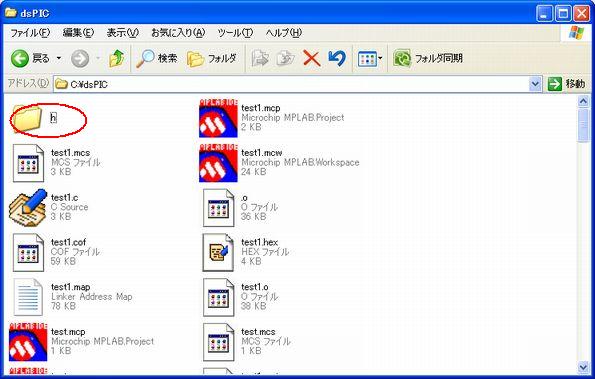Click the Move To toolbar icon
The height and width of the screenshot is (379, 595).
[x=260, y=58]
